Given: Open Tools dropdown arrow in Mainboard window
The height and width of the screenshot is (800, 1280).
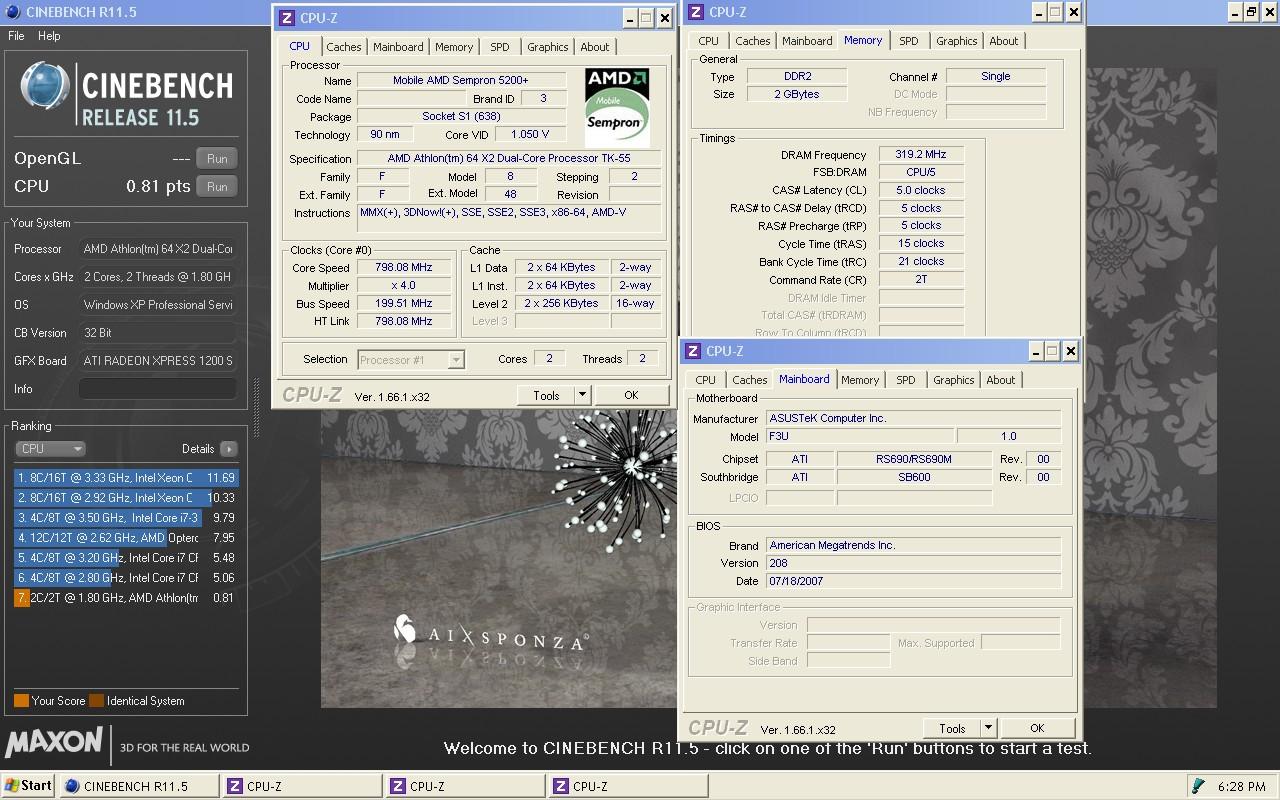Looking at the screenshot, I should point(988,728).
